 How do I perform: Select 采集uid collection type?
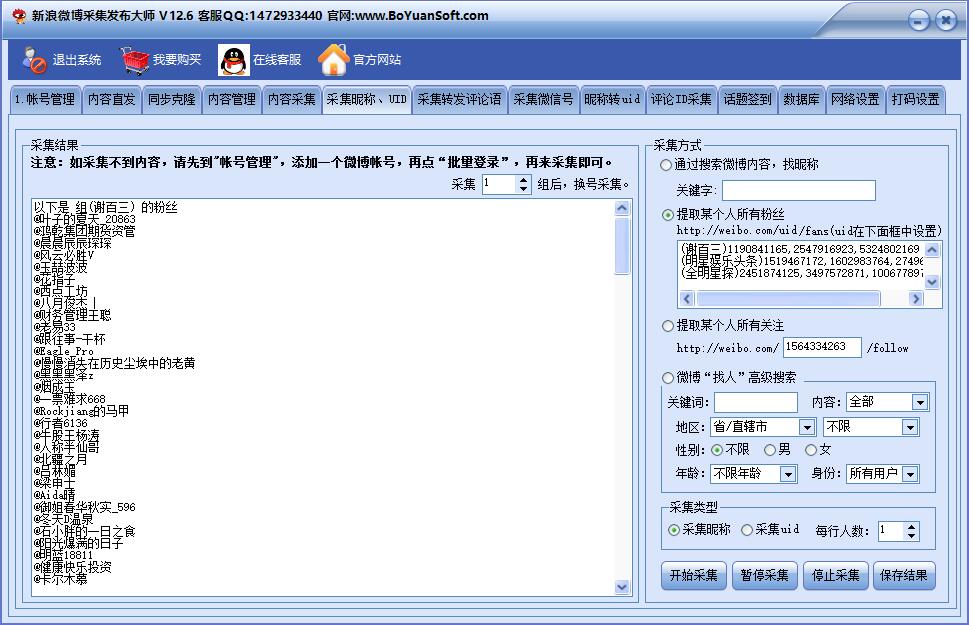(747, 530)
